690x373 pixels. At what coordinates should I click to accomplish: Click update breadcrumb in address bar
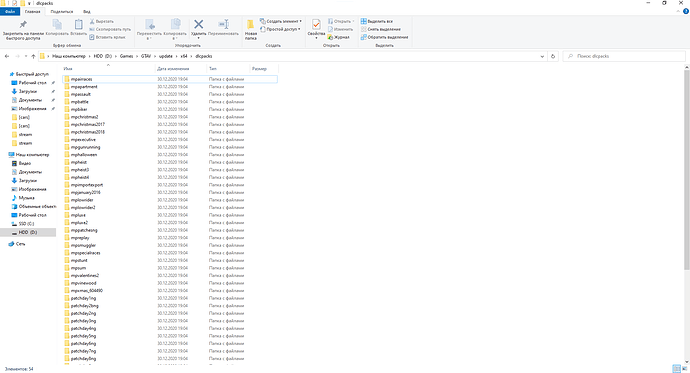coord(165,56)
